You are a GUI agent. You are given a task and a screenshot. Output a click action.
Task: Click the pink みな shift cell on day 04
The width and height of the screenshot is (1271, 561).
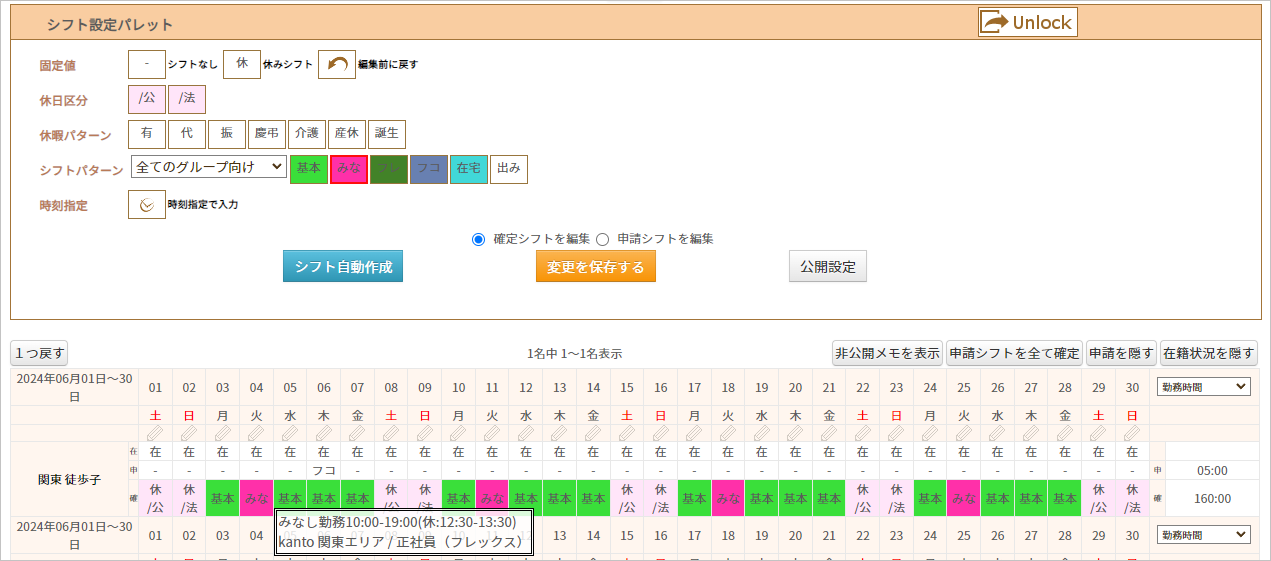257,497
